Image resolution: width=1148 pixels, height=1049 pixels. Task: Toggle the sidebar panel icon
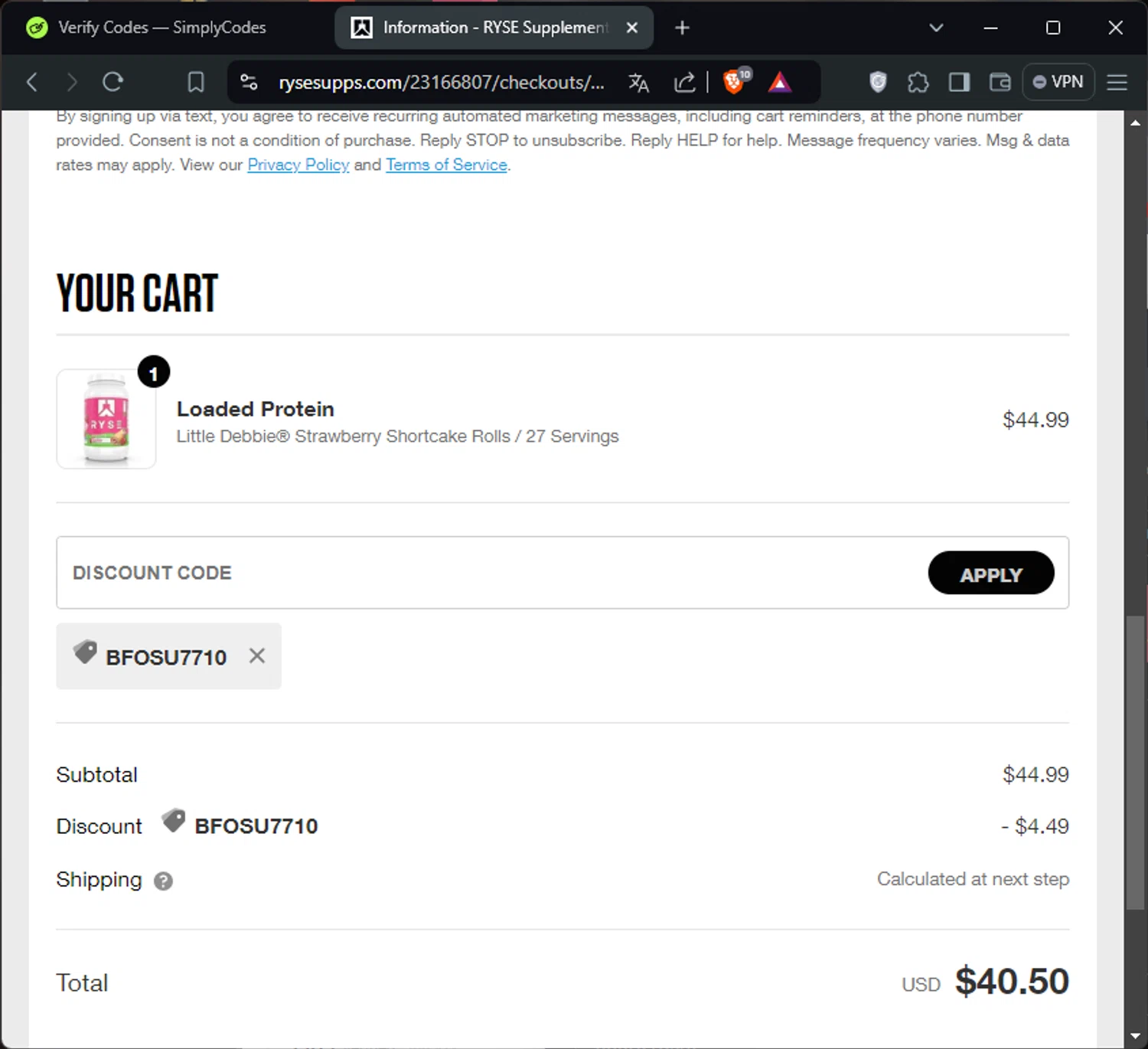pyautogui.click(x=959, y=82)
